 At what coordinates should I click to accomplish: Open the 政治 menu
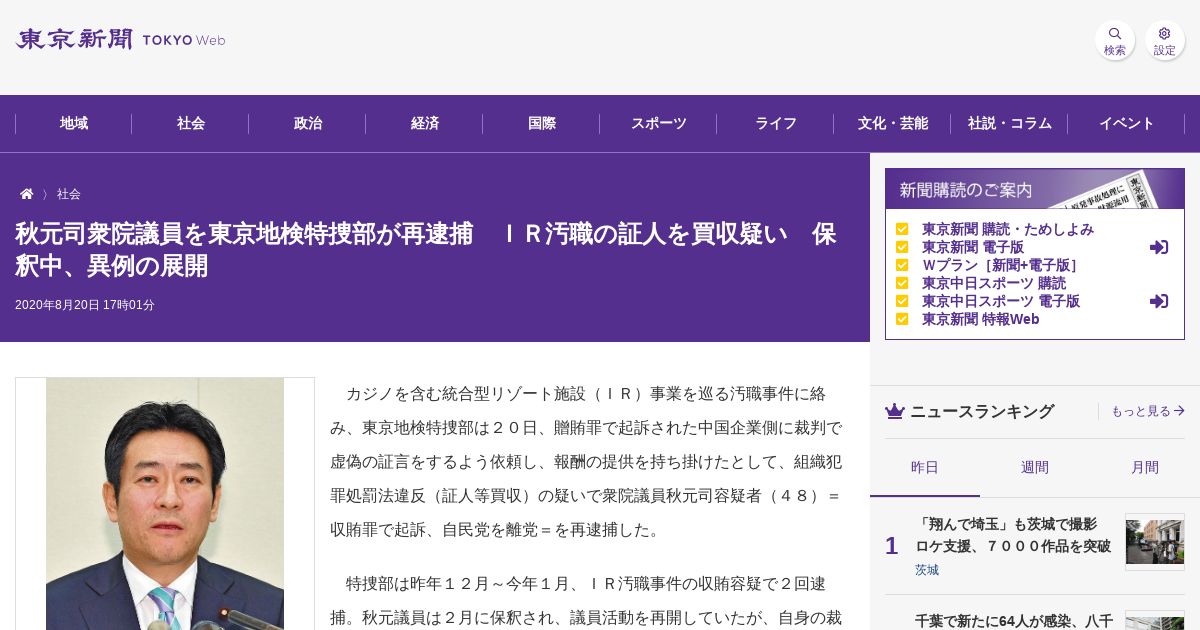point(308,124)
